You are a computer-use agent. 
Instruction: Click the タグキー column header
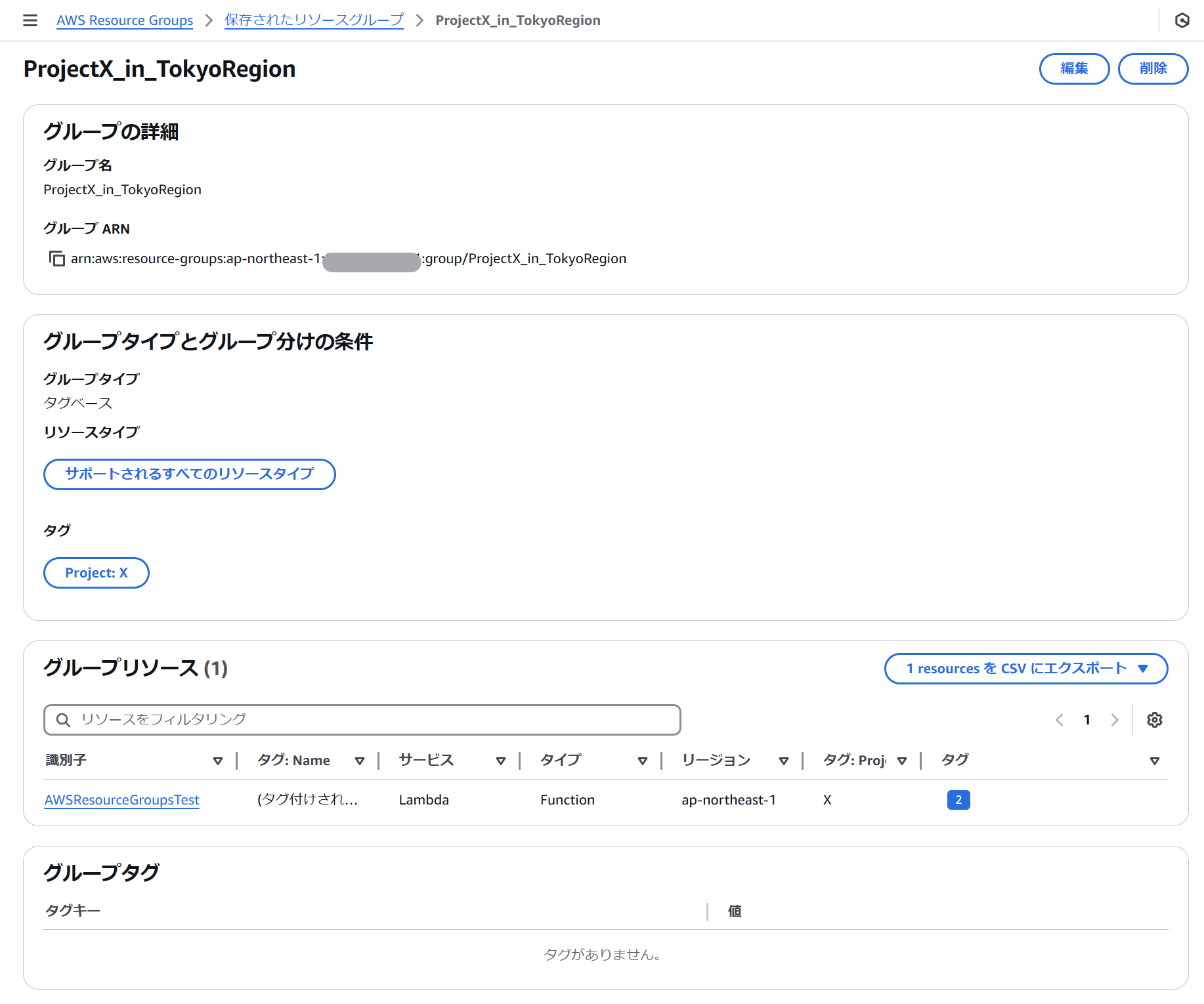coord(72,911)
